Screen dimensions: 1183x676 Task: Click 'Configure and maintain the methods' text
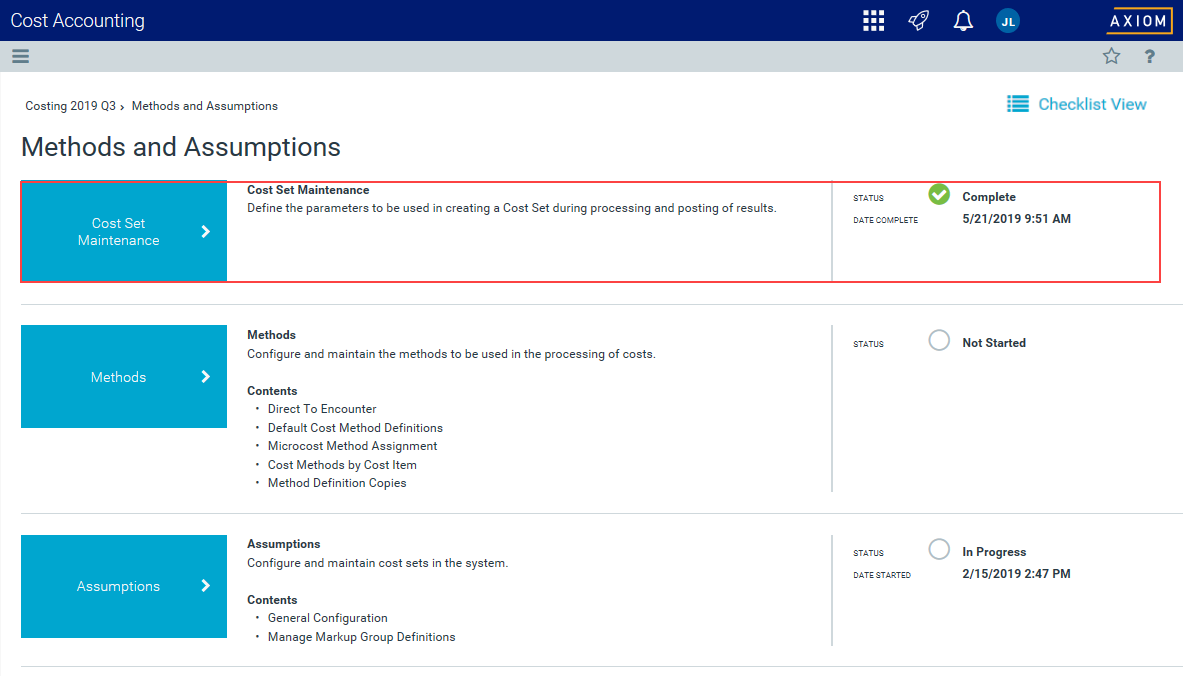(451, 354)
